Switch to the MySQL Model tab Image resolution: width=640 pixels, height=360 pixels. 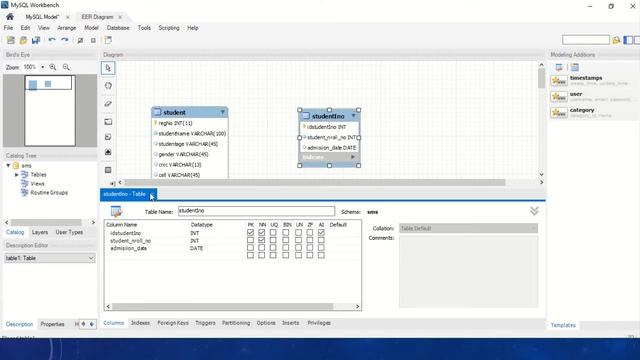pos(42,17)
